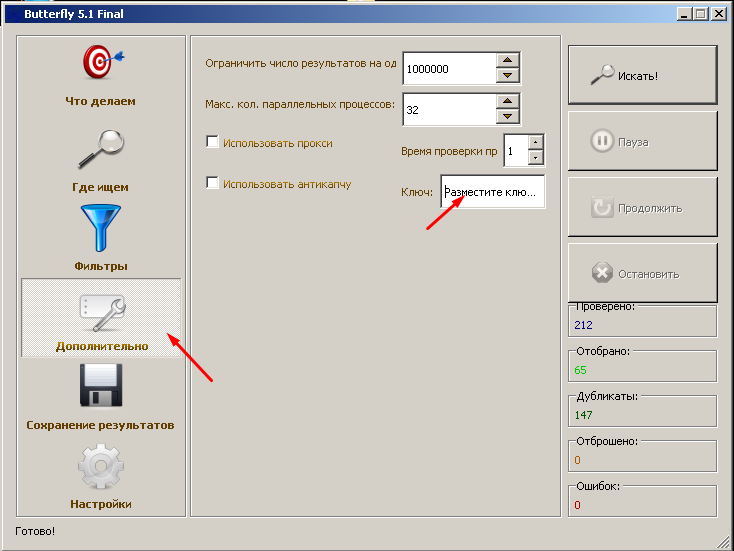Click the parallel processes field showing 32
The height and width of the screenshot is (551, 734).
click(x=449, y=110)
